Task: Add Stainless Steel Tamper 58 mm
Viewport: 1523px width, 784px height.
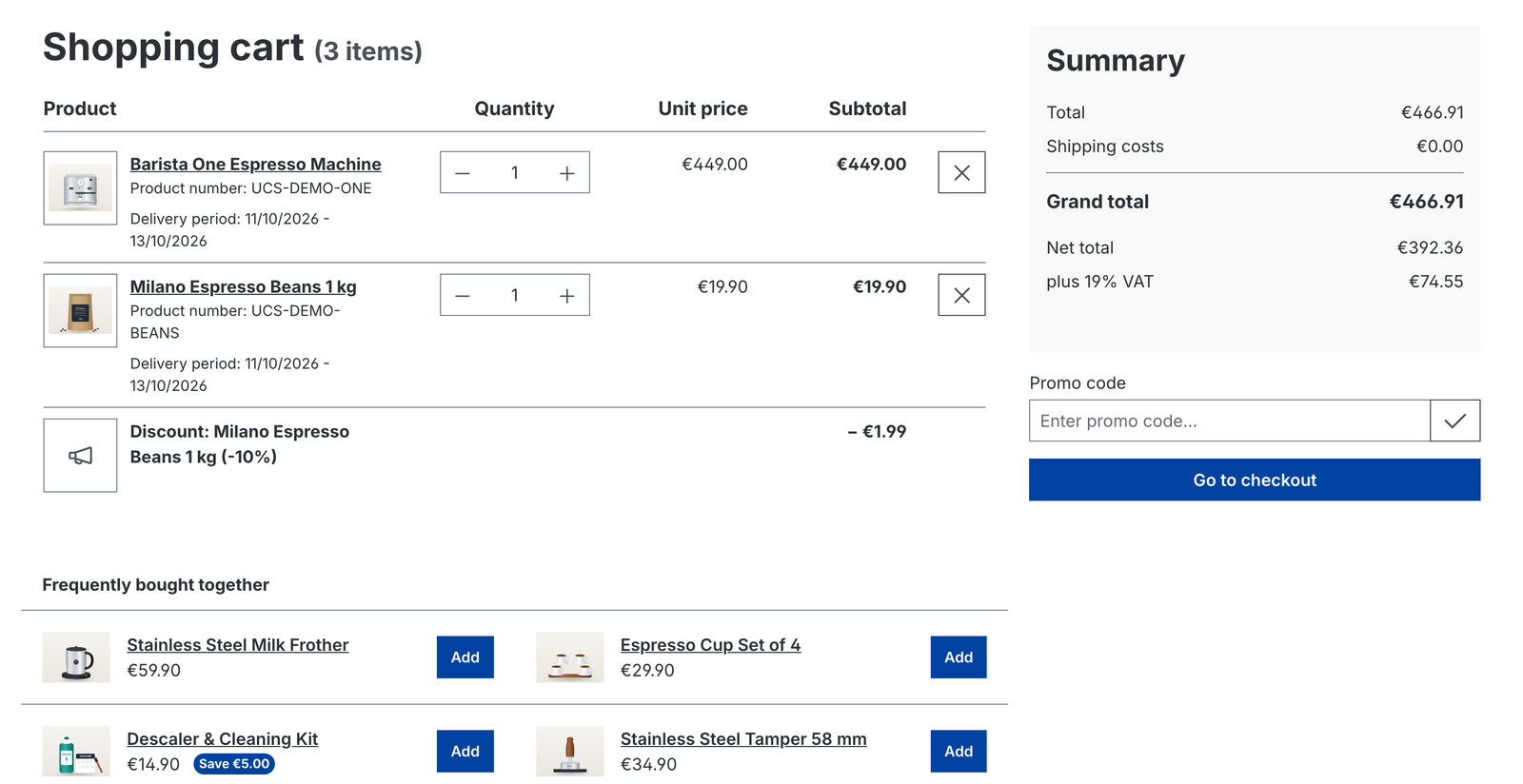Action: (x=959, y=752)
